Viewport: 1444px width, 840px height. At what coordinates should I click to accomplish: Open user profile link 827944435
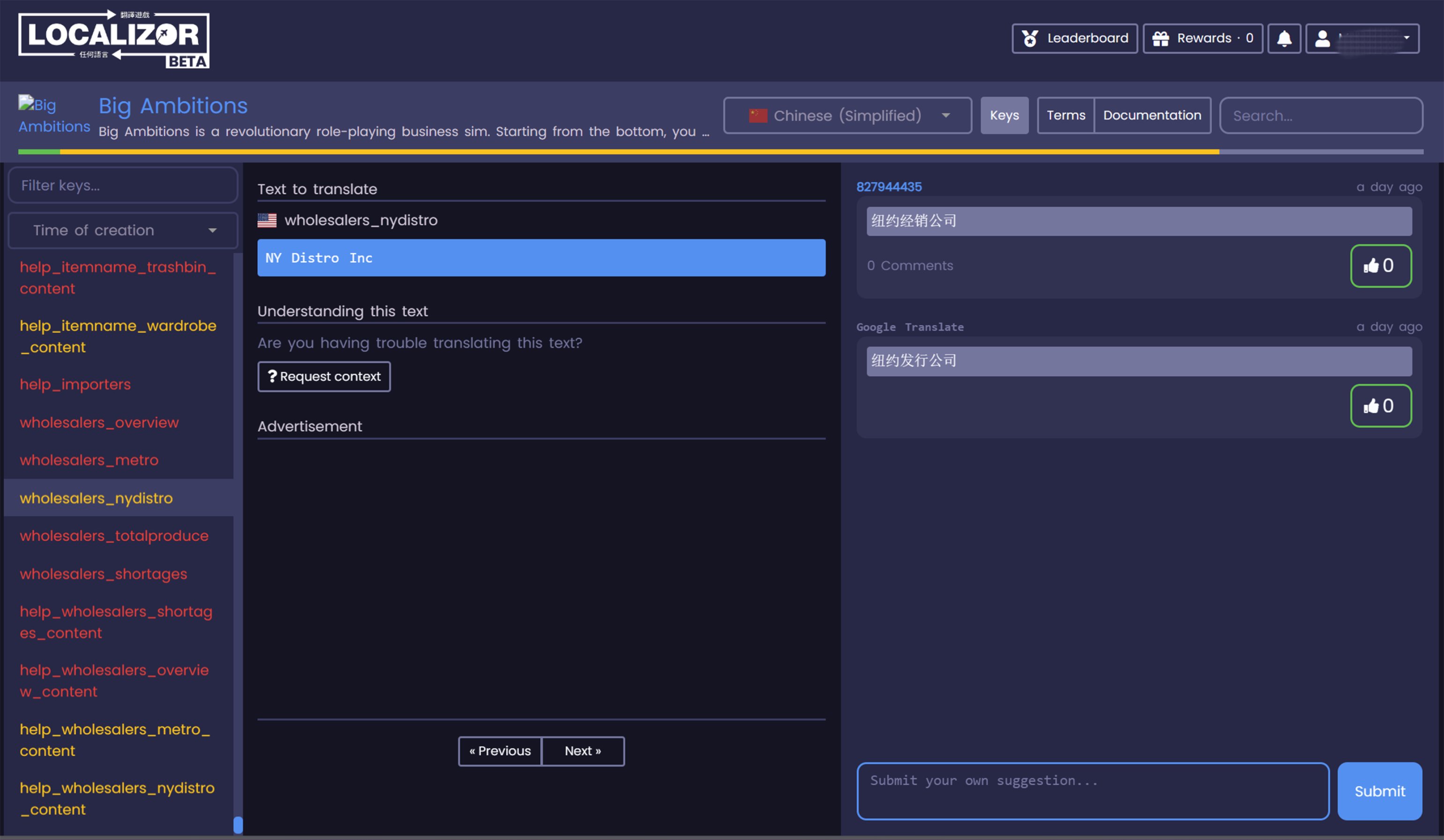889,186
